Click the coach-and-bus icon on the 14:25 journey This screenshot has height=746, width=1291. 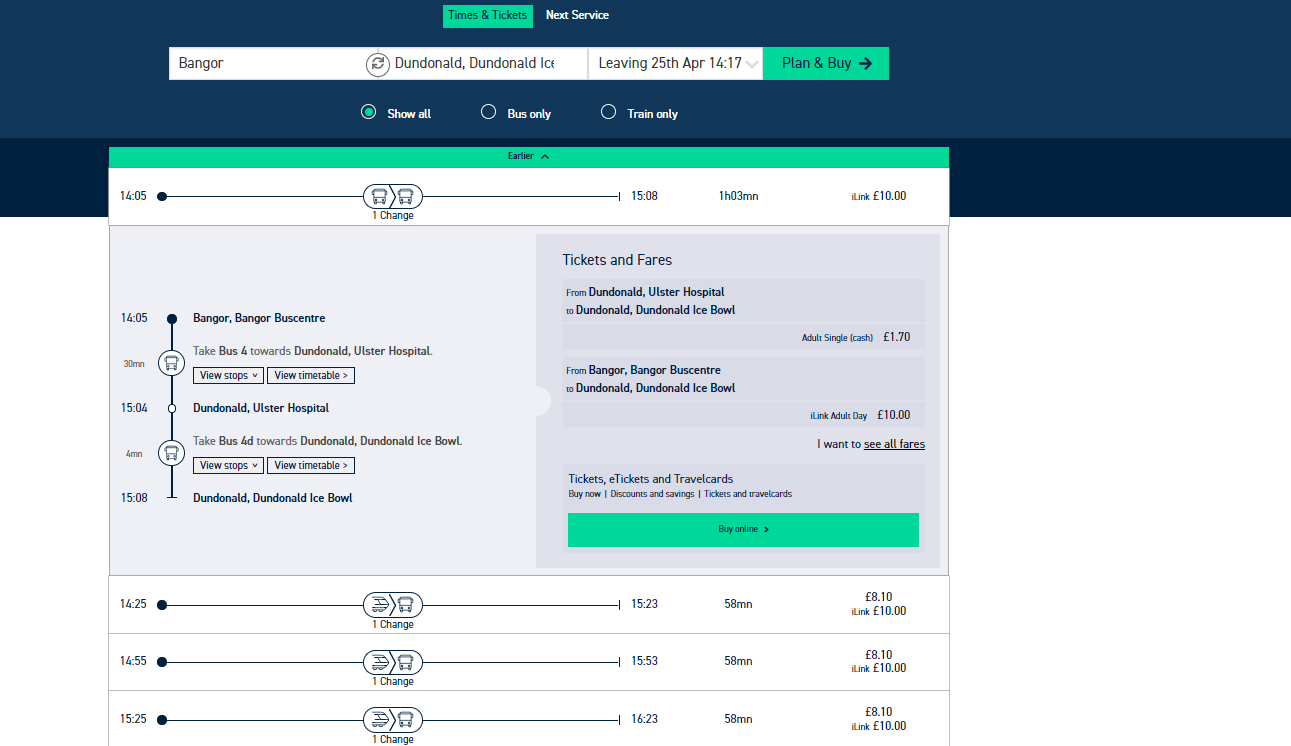(x=392, y=604)
